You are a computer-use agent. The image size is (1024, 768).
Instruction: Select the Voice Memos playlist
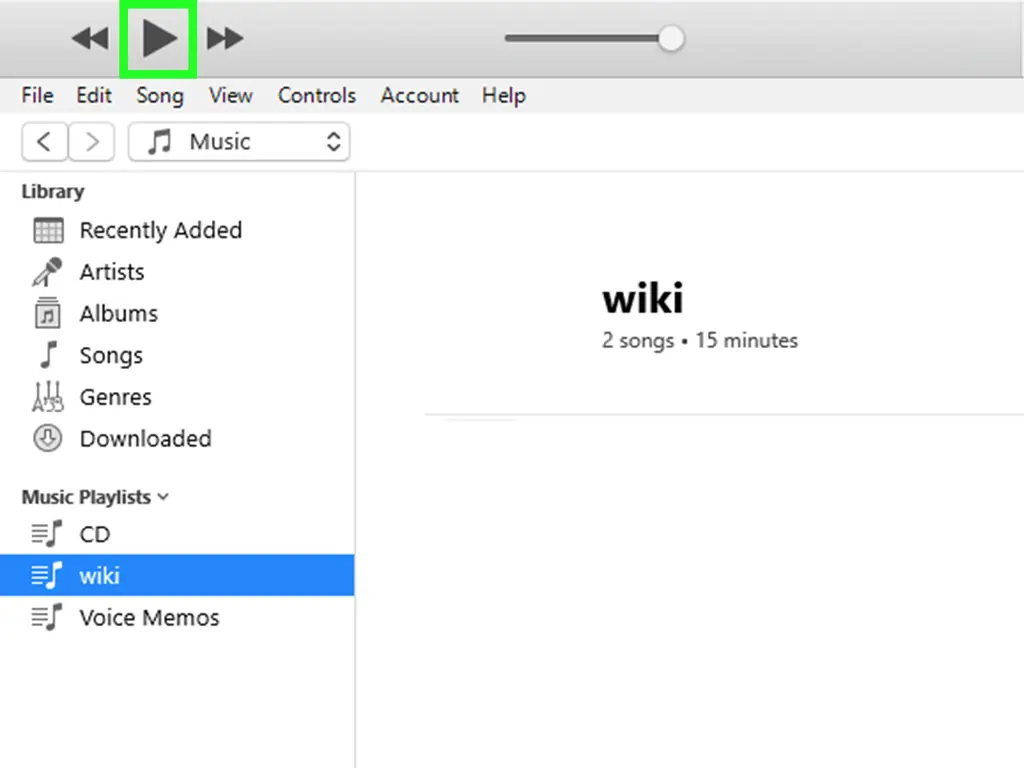pos(148,617)
